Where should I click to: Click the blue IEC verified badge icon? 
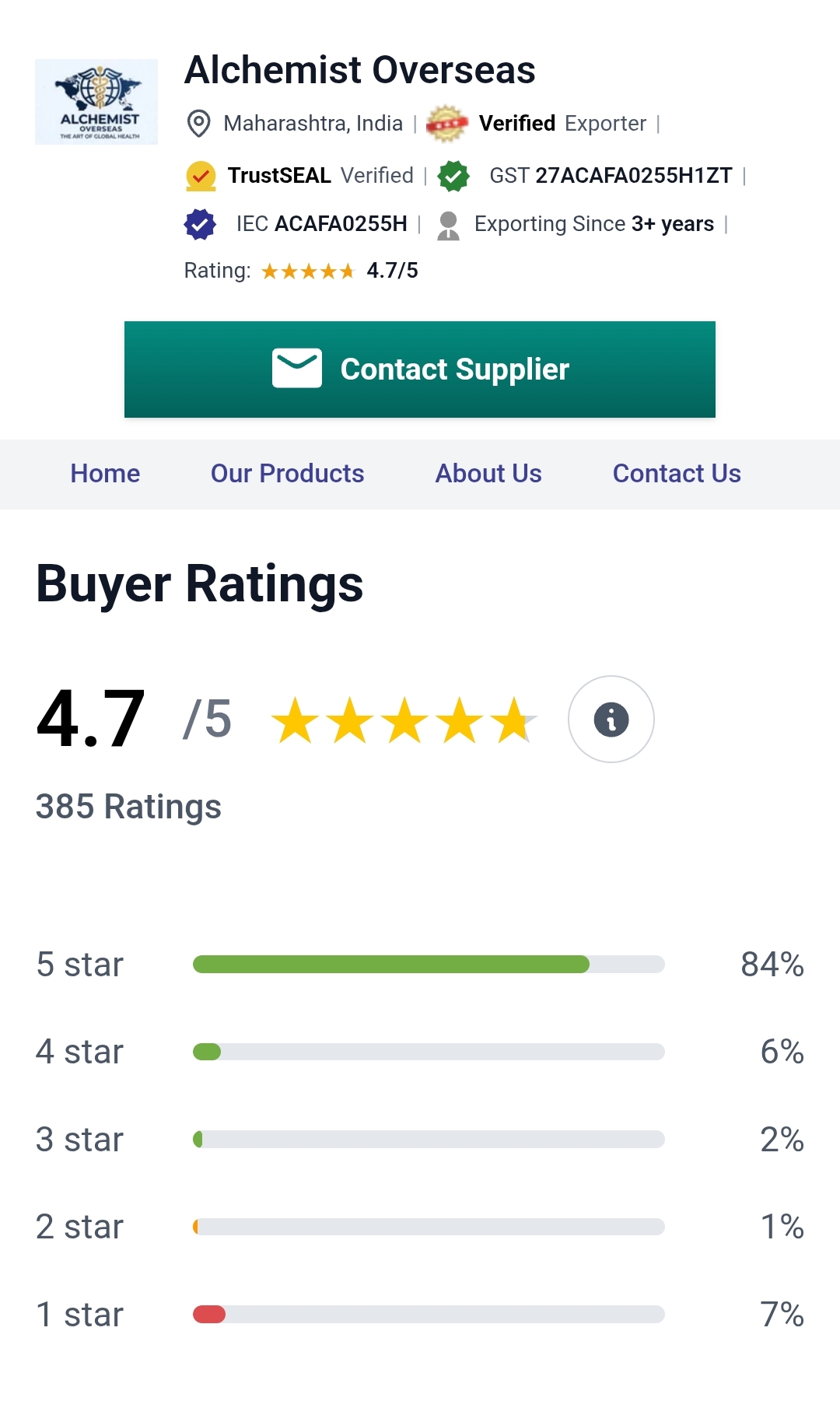pyautogui.click(x=200, y=224)
